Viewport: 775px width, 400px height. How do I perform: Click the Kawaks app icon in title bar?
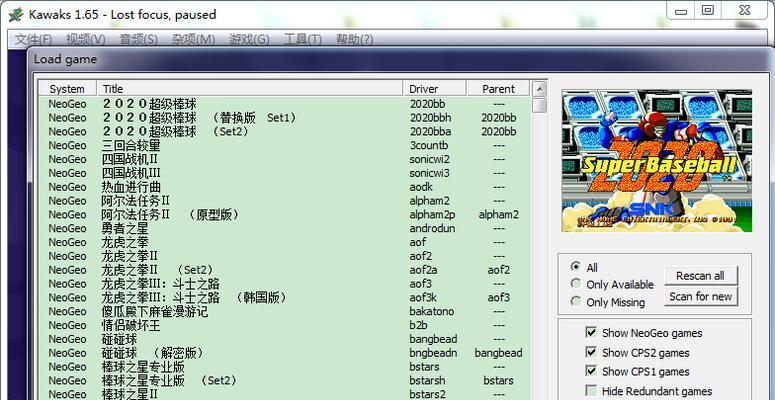click(16, 15)
